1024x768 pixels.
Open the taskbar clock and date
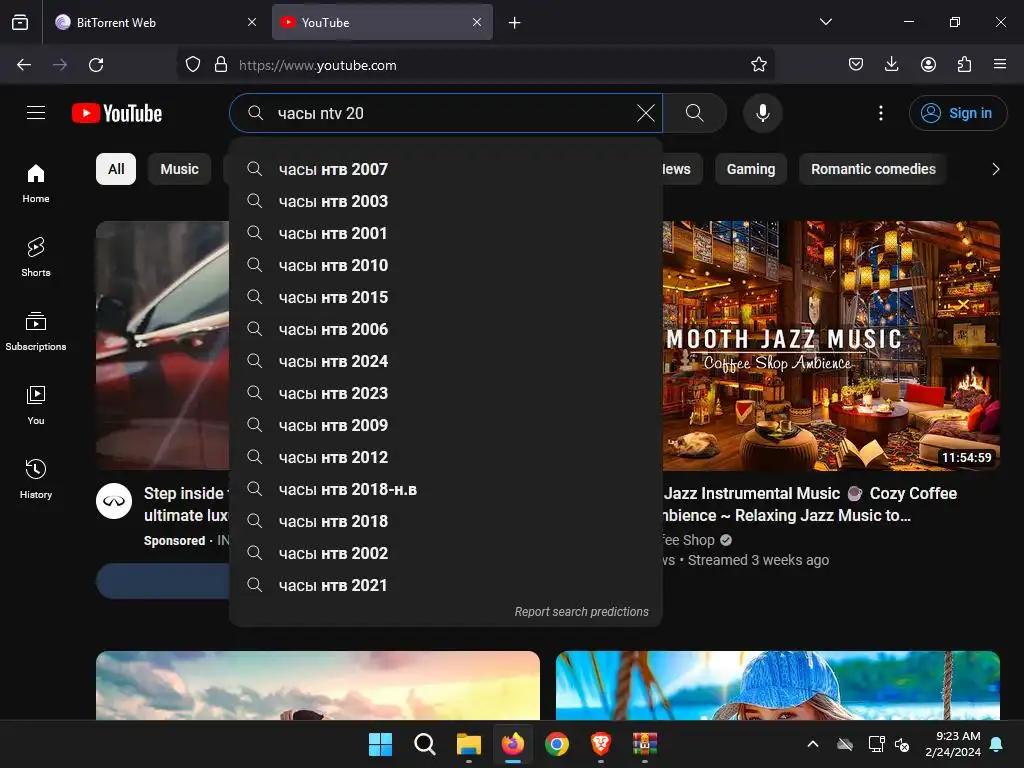click(953, 744)
